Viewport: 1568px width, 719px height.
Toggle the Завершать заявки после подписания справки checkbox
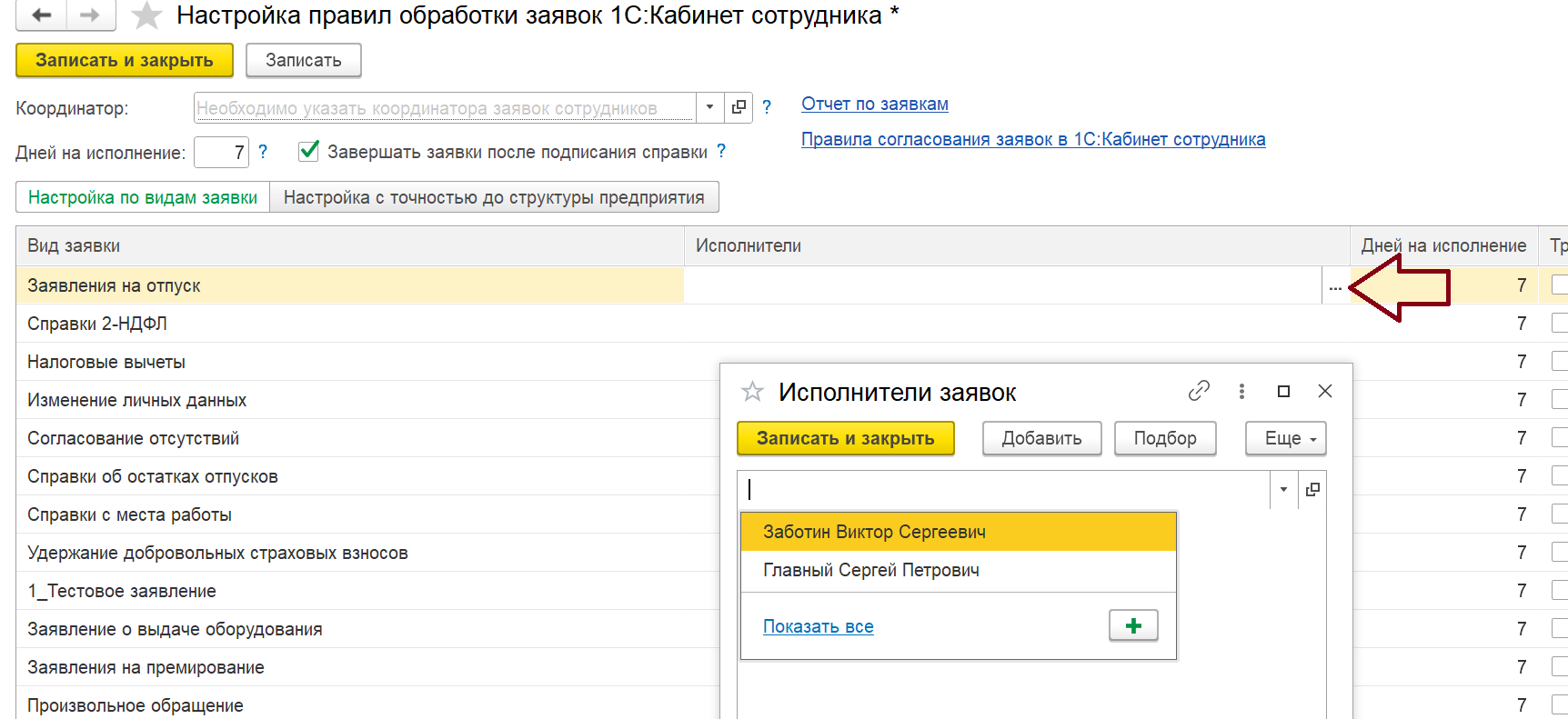point(309,151)
